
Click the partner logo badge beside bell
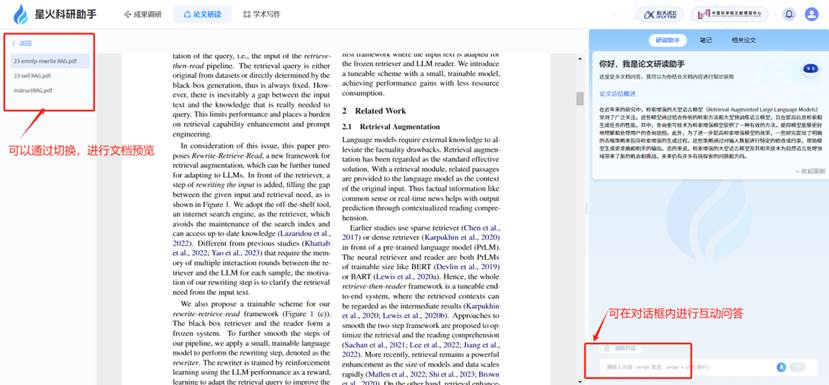[x=660, y=14]
